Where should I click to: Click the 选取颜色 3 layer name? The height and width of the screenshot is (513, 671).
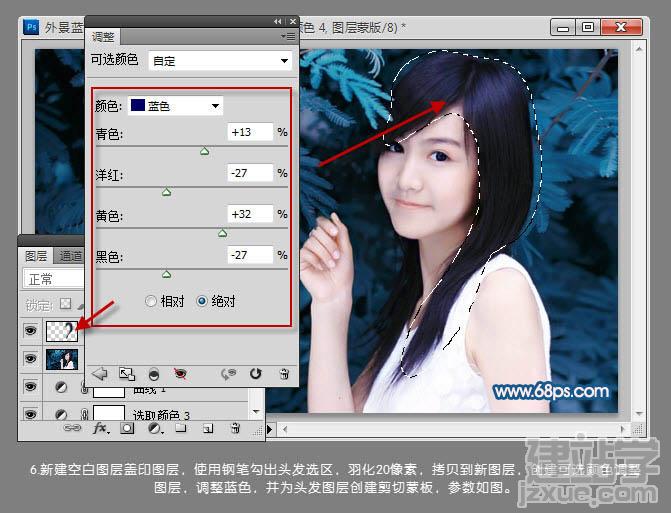click(161, 415)
